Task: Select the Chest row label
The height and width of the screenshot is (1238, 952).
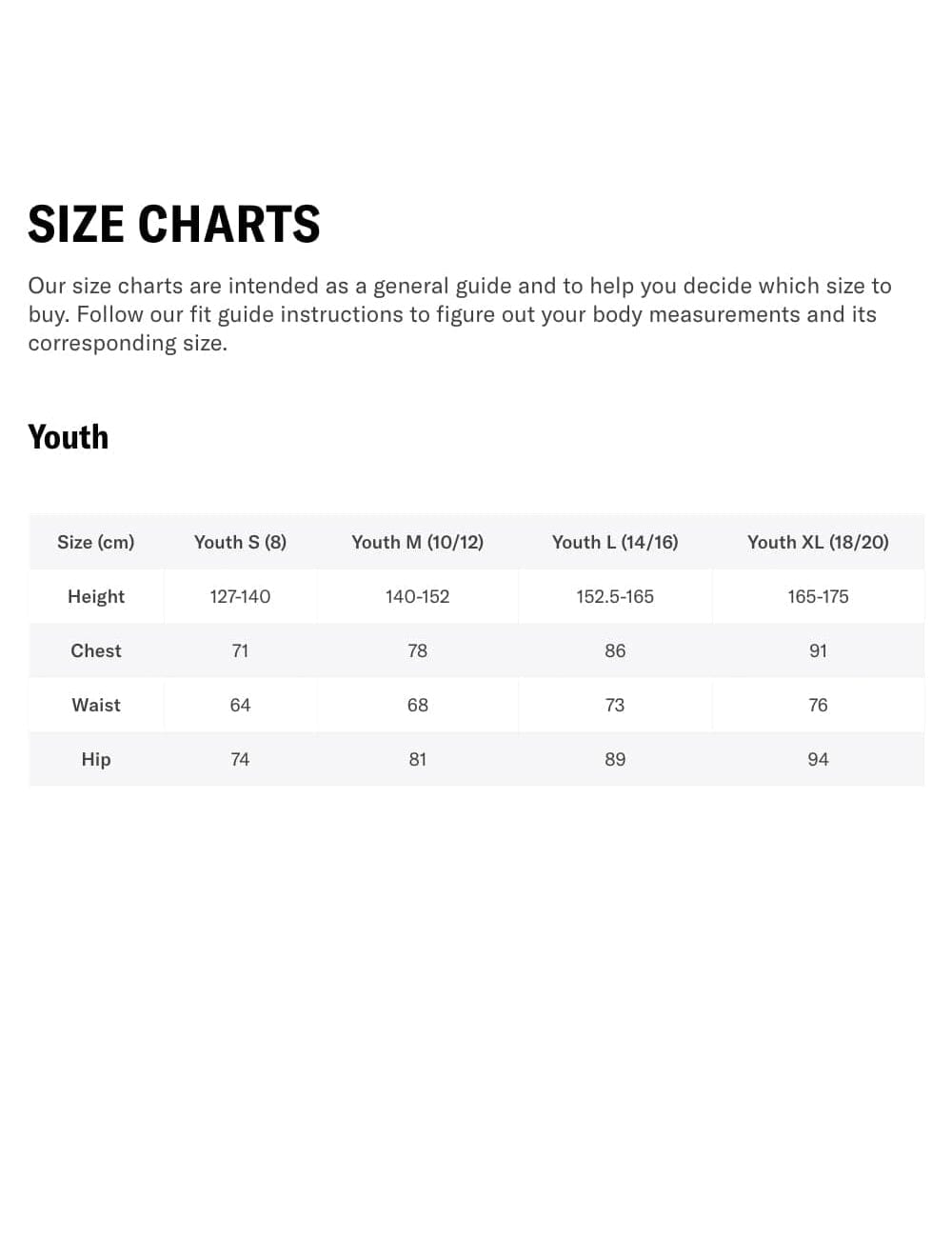Action: pos(96,650)
